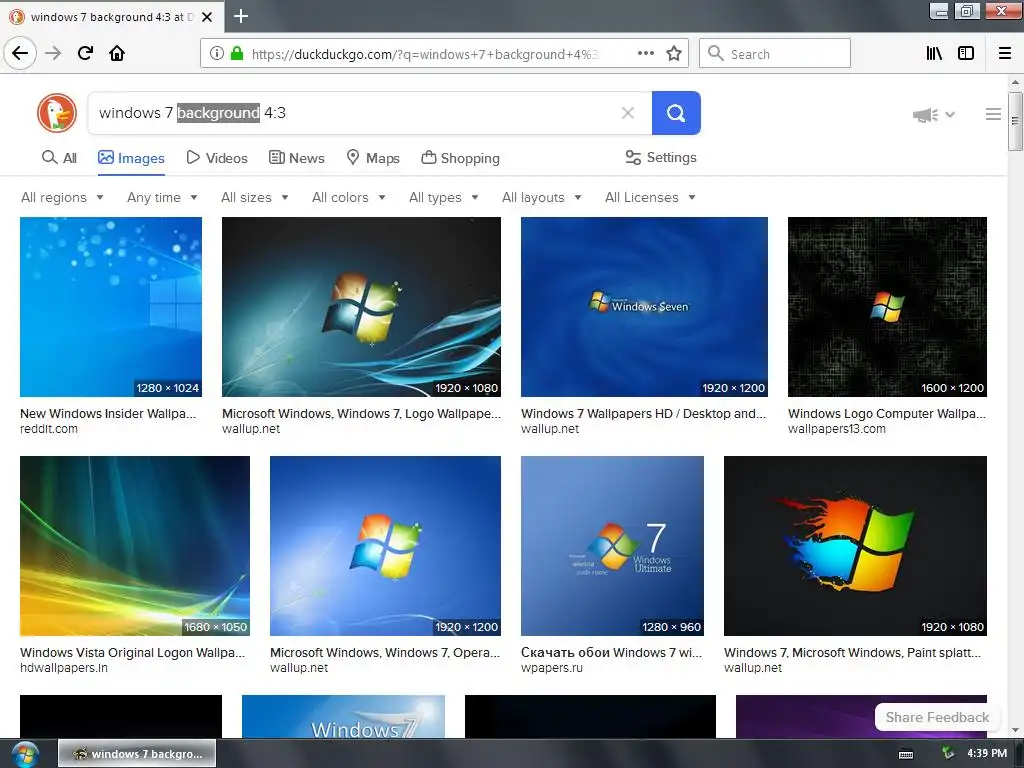Open the Maps results tab

373,158
